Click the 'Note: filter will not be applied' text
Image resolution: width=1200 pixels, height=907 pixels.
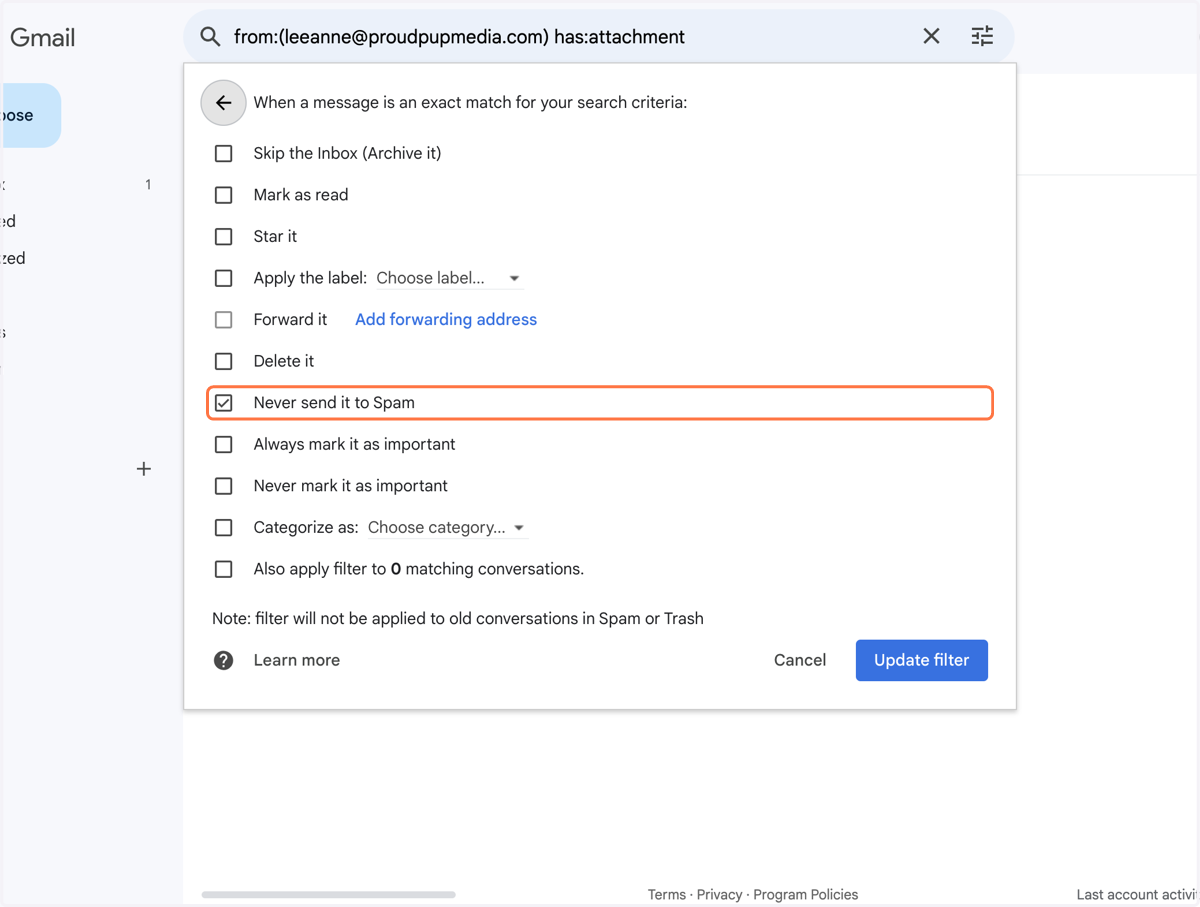[x=458, y=619]
